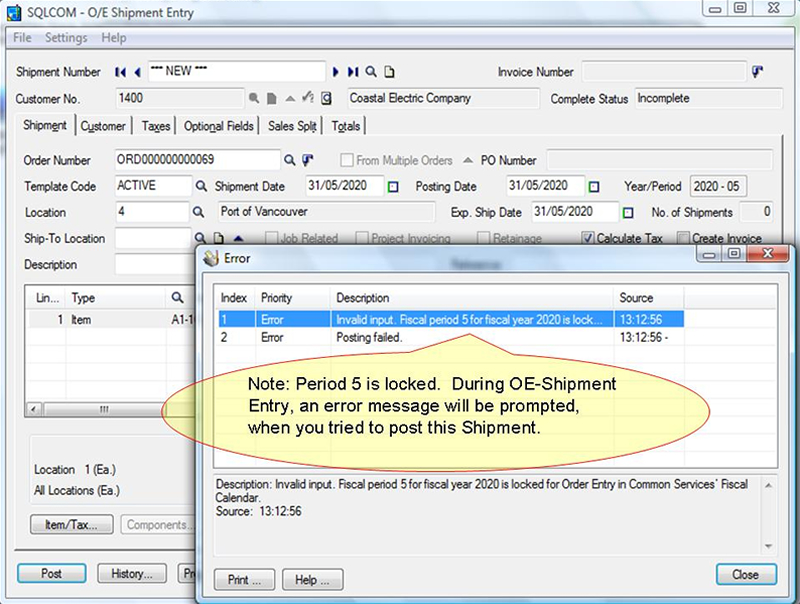Go to first shipment record
Viewport: 800px width, 604px height.
[x=120, y=72]
